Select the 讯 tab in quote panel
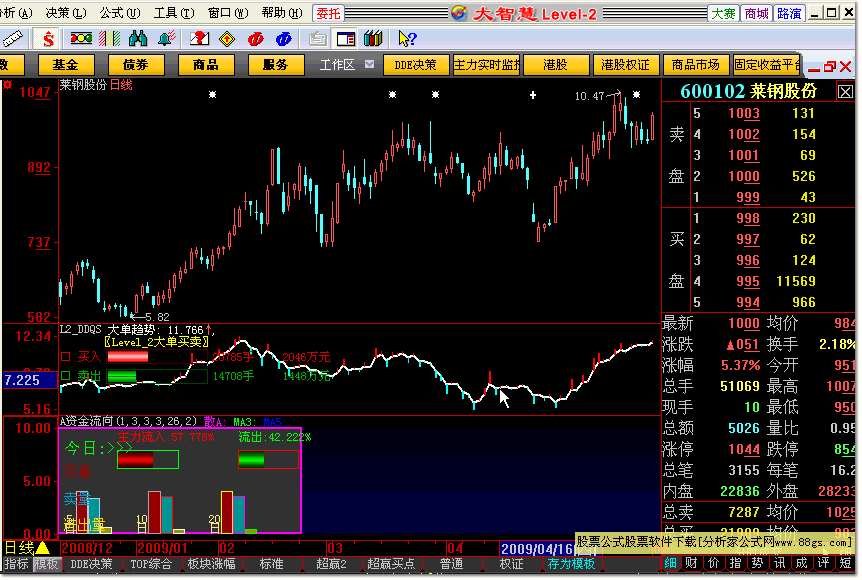This screenshot has height=580, width=862. tap(780, 563)
